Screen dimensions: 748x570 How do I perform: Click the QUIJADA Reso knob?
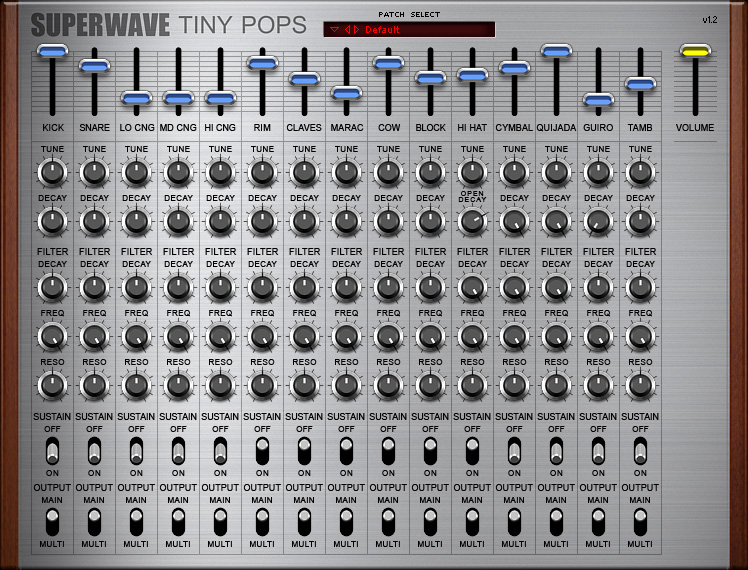click(556, 385)
